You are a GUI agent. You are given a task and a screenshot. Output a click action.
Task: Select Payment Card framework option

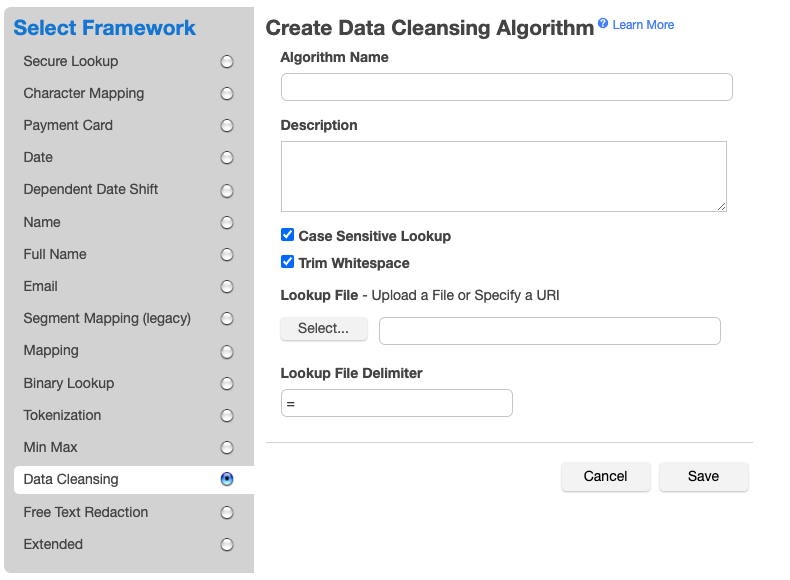pyautogui.click(x=227, y=126)
